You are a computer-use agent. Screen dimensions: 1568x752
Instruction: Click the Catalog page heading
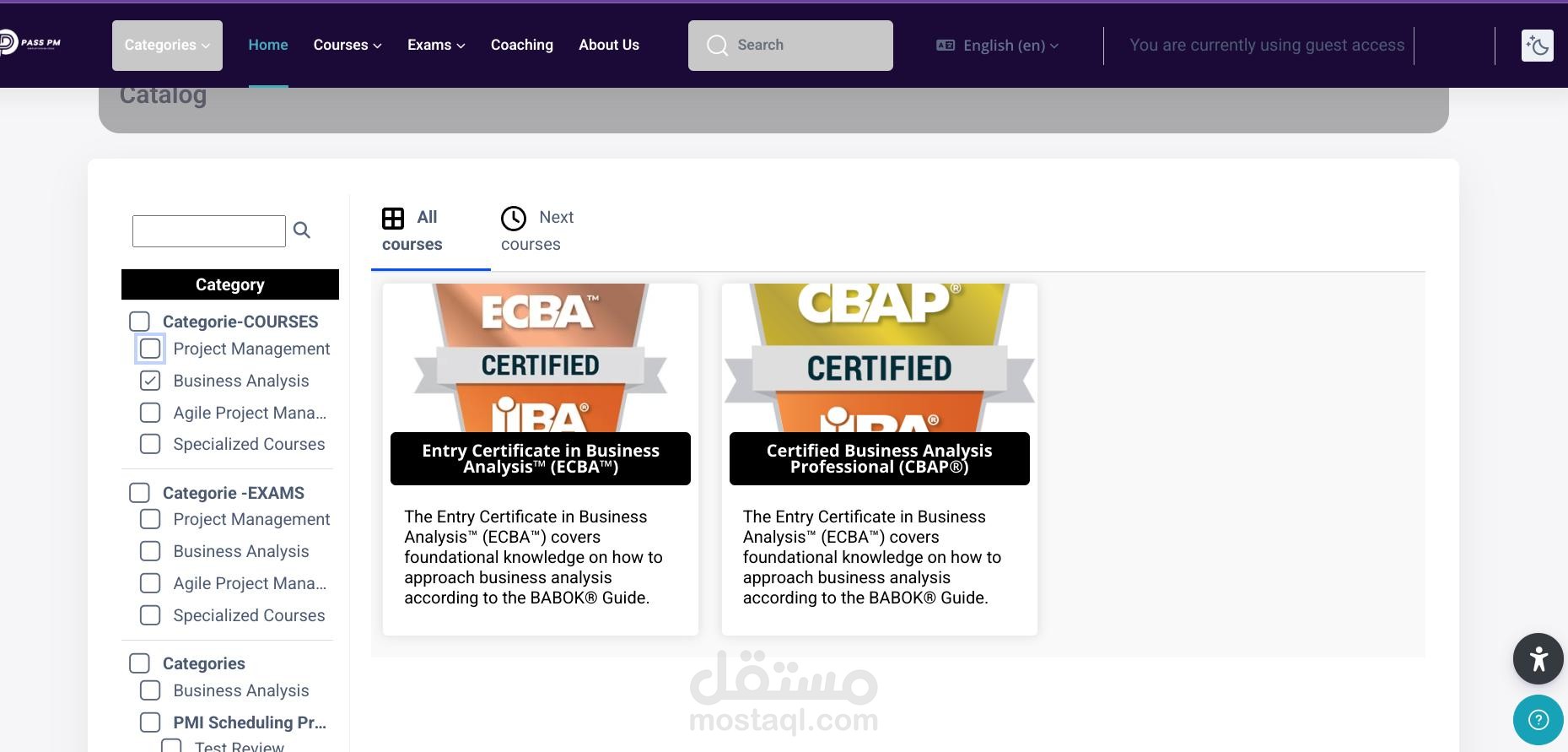pyautogui.click(x=163, y=95)
